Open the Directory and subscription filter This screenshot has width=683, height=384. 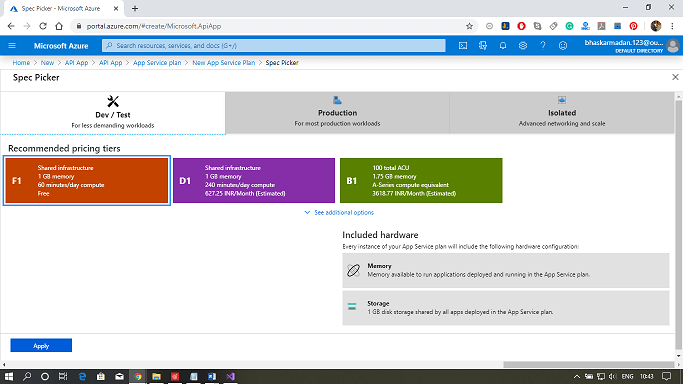[483, 46]
